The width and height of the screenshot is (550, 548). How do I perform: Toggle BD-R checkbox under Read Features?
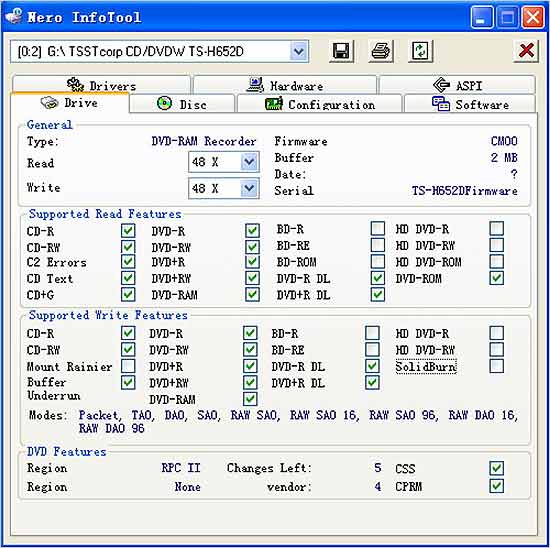coord(377,228)
